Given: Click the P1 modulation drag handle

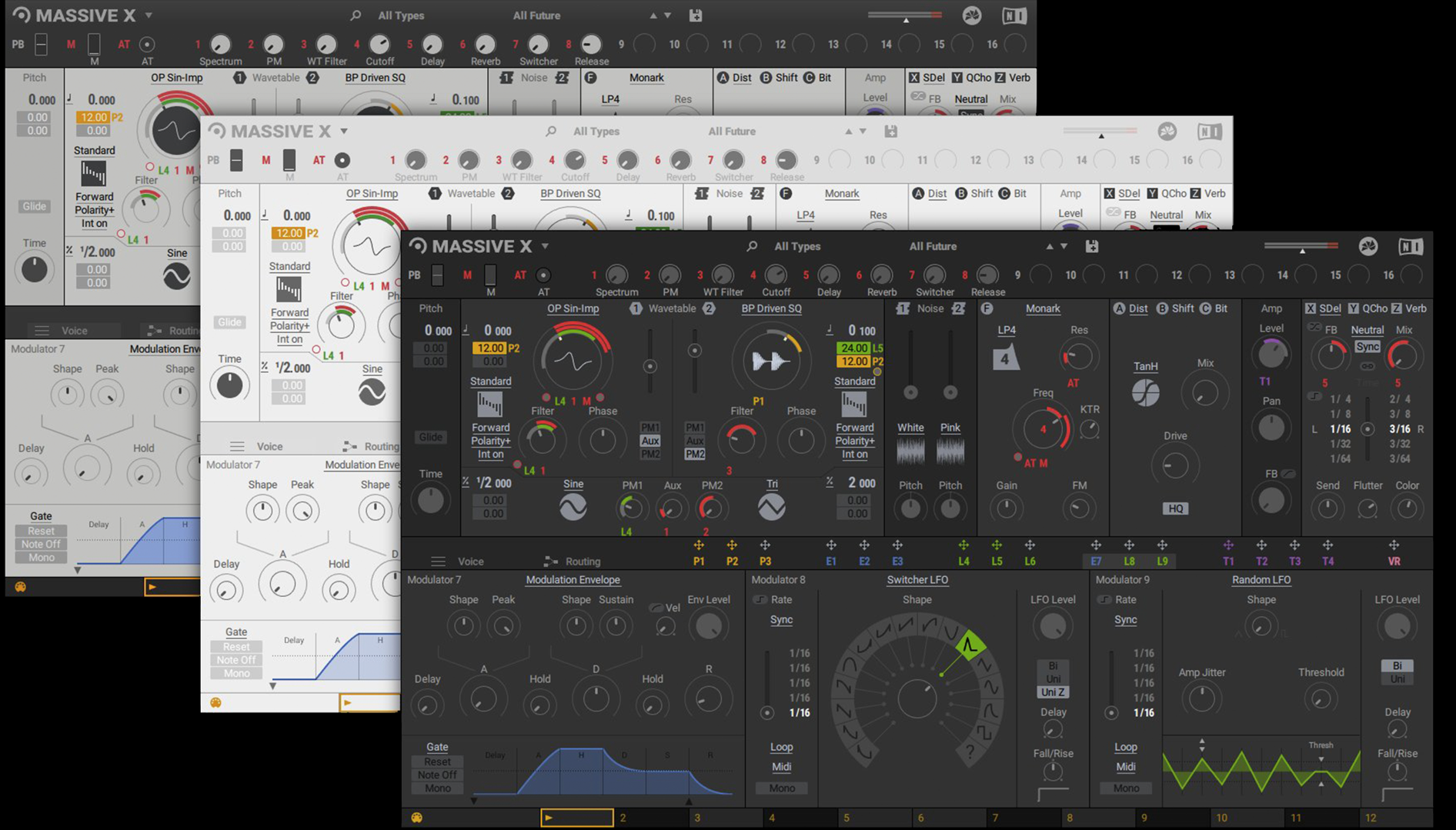Looking at the screenshot, I should click(x=699, y=545).
